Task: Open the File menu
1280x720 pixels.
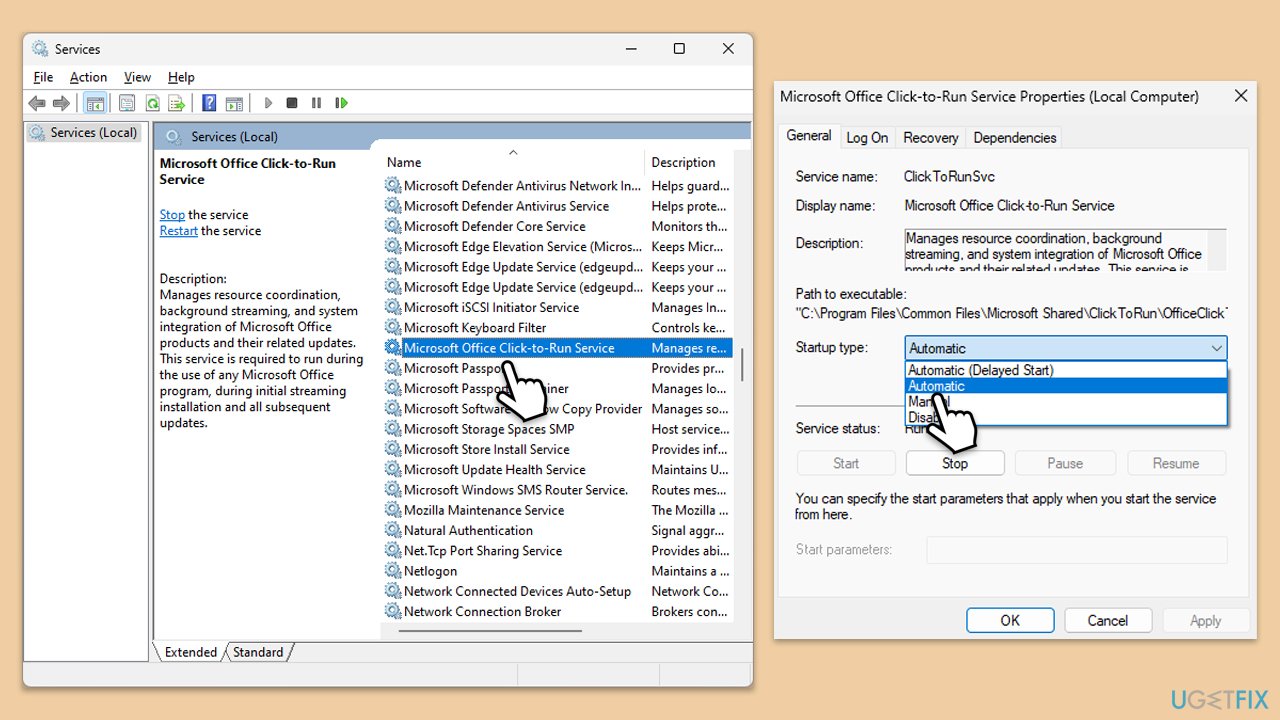Action: [43, 77]
